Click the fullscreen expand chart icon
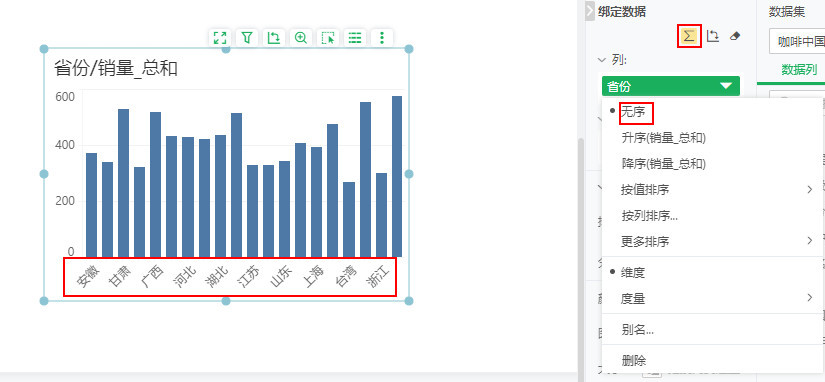The width and height of the screenshot is (825, 382). point(220,37)
